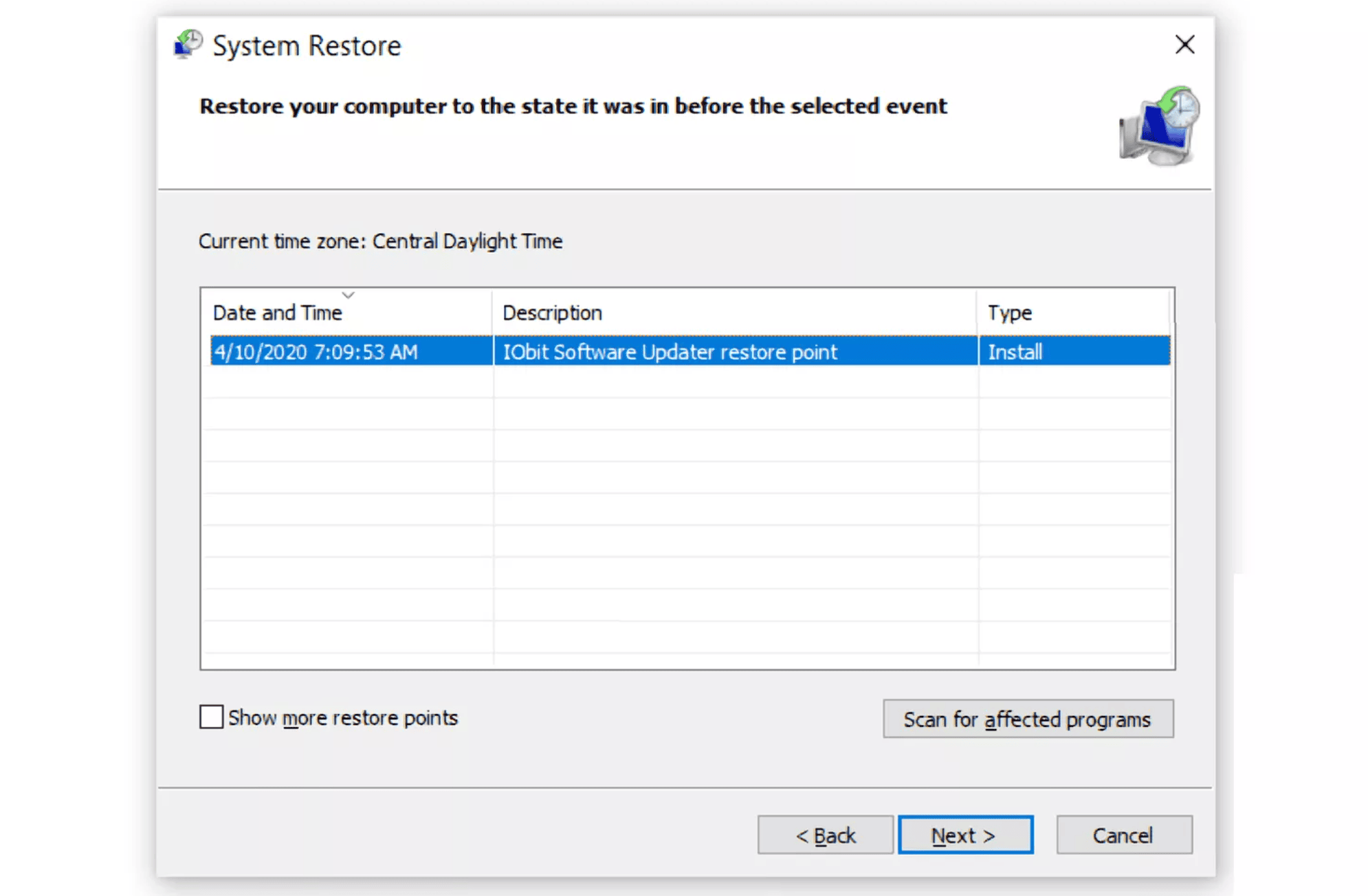1368x896 pixels.
Task: Click the dialog title System Restore
Action: pos(306,45)
